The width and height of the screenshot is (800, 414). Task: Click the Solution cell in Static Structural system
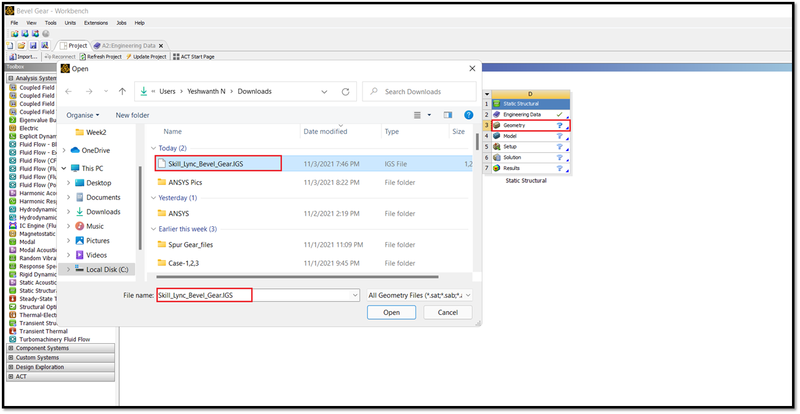click(531, 157)
